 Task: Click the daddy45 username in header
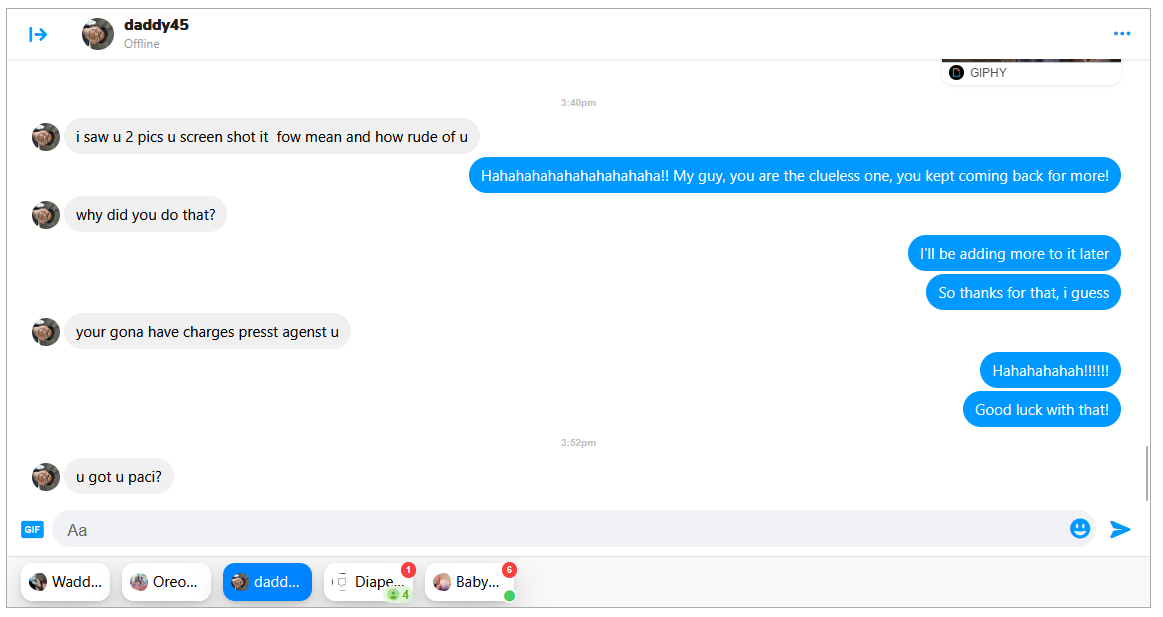[157, 25]
